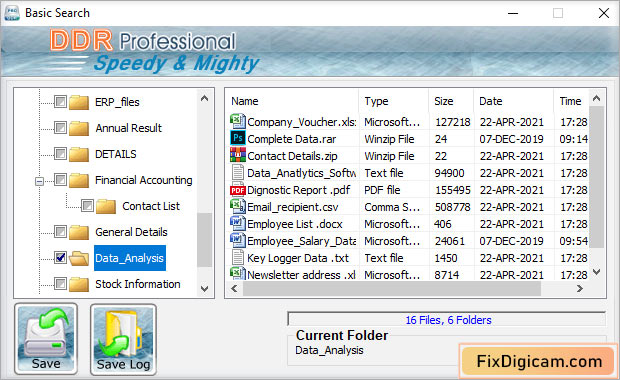
Task: Select the Contact List folder icon
Action: pos(106,206)
